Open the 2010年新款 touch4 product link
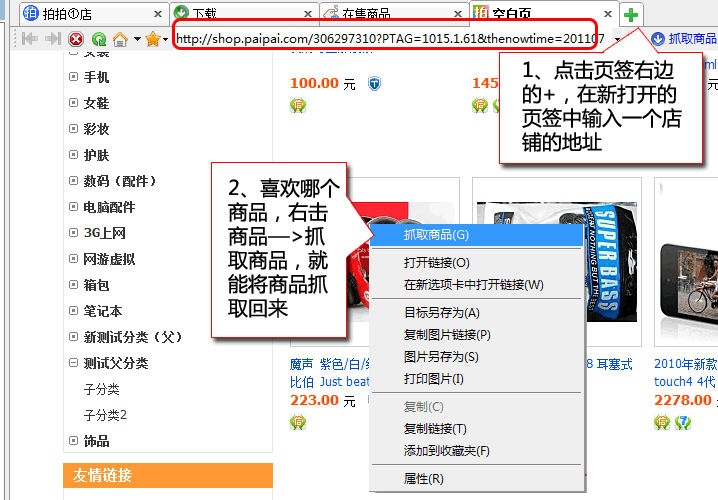Image resolution: width=718 pixels, height=500 pixels. [x=685, y=373]
